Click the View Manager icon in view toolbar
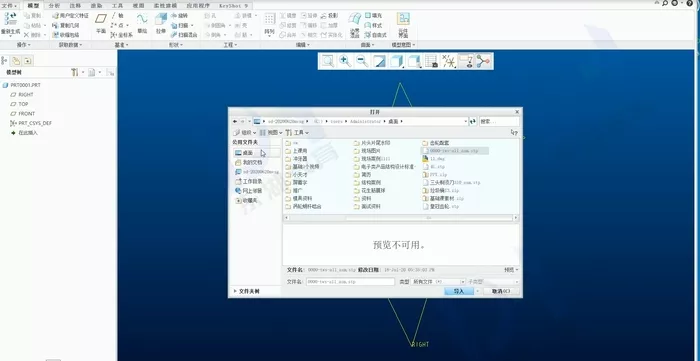This screenshot has width=700, height=361. (431, 61)
